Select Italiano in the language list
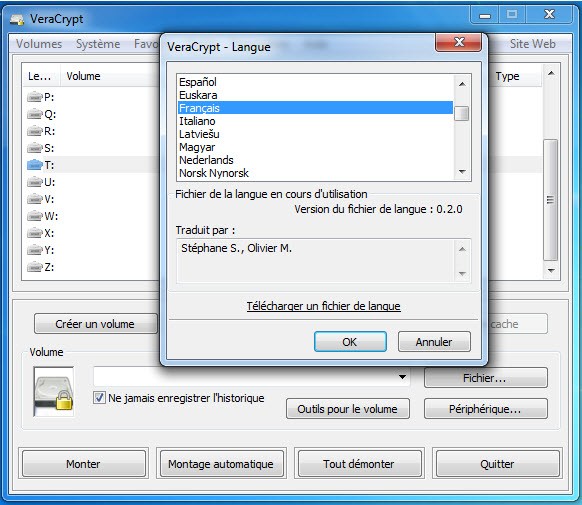582x505 pixels. pyautogui.click(x=315, y=121)
